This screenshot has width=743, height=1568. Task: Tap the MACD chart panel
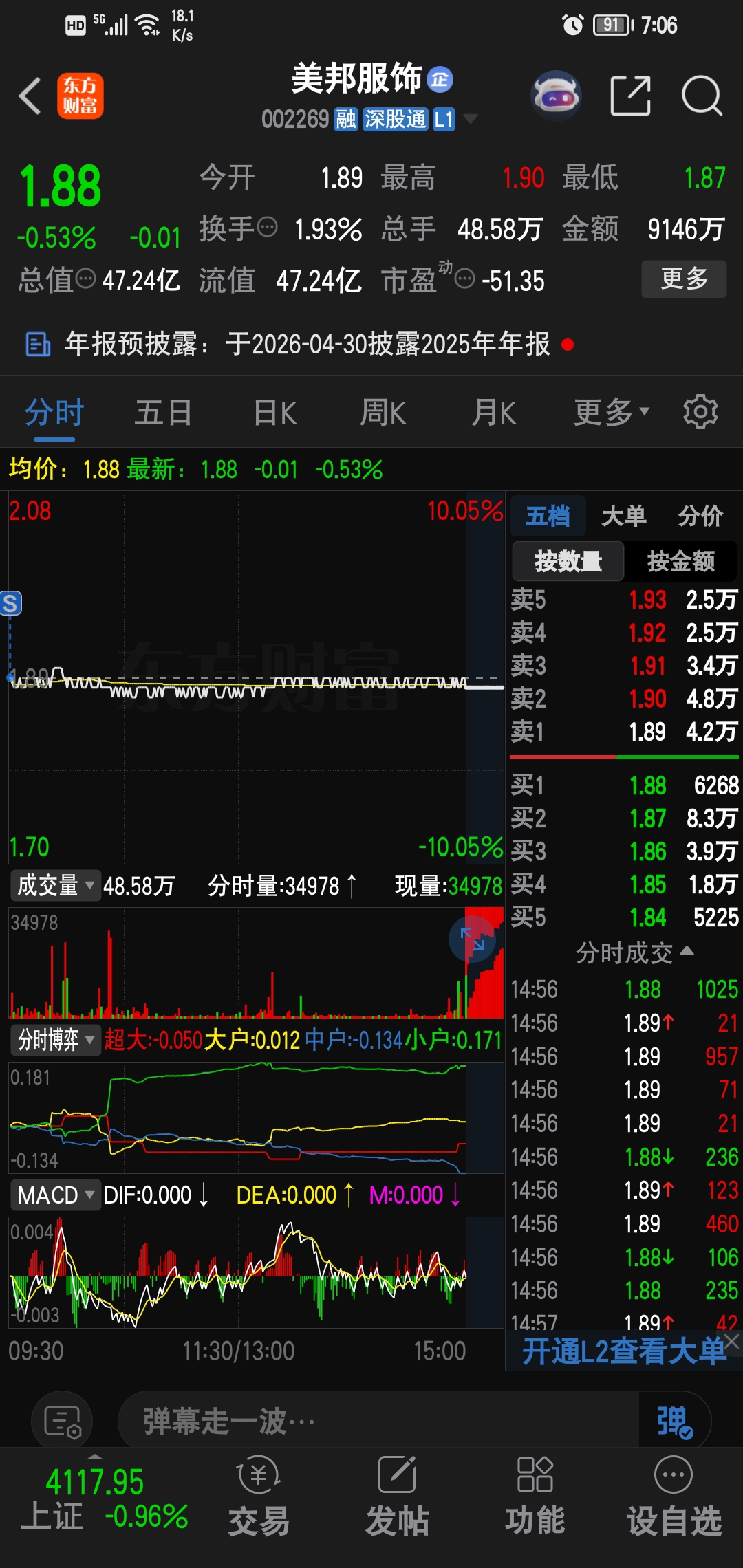pyautogui.click(x=256, y=1272)
